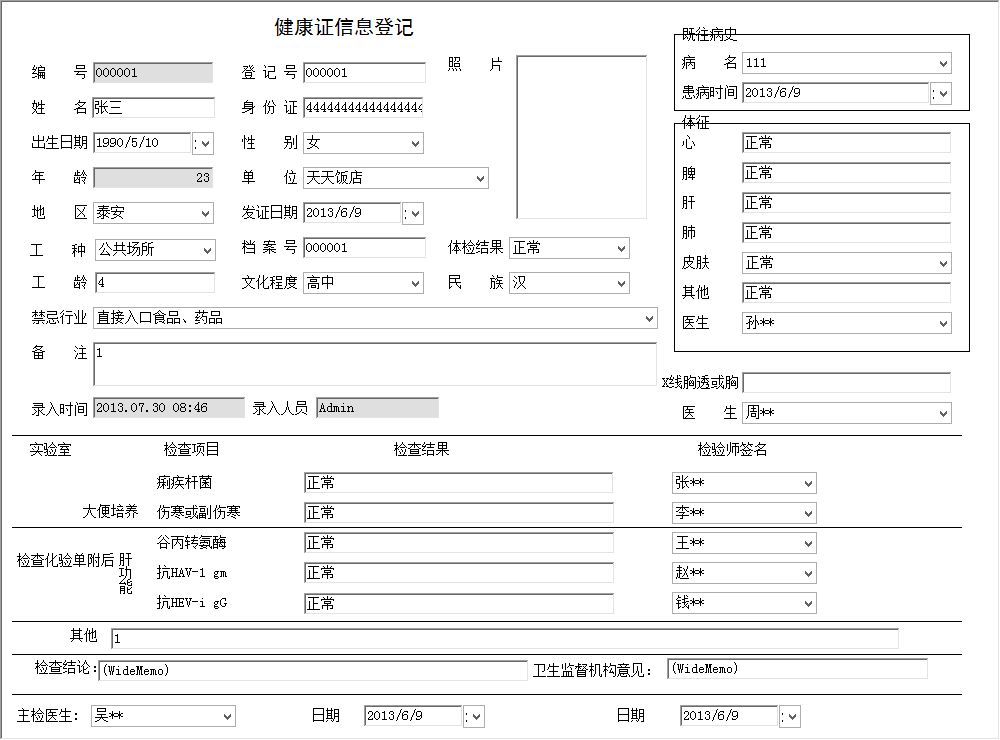1000x740 pixels.
Task: Click the 年龄 field showing 23
Action: click(x=153, y=178)
